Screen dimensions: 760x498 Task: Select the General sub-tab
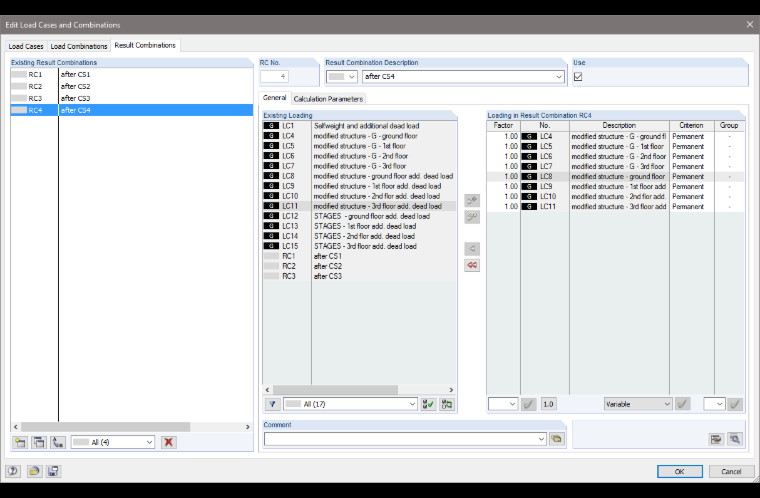(275, 98)
